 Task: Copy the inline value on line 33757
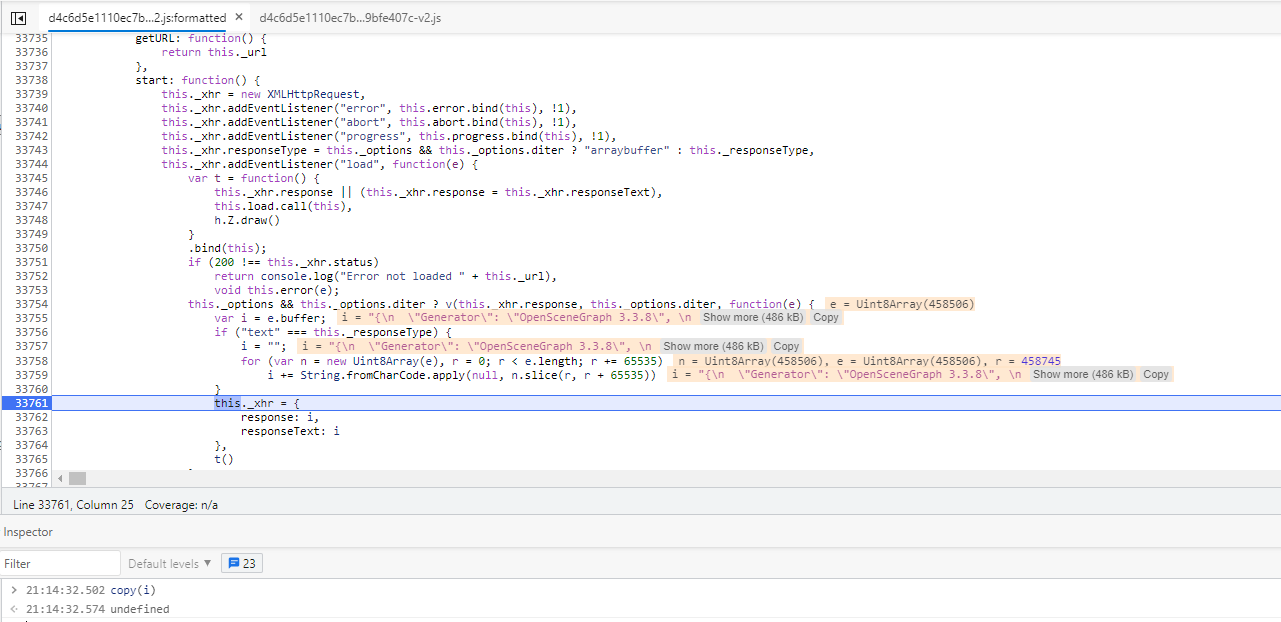[x=786, y=346]
